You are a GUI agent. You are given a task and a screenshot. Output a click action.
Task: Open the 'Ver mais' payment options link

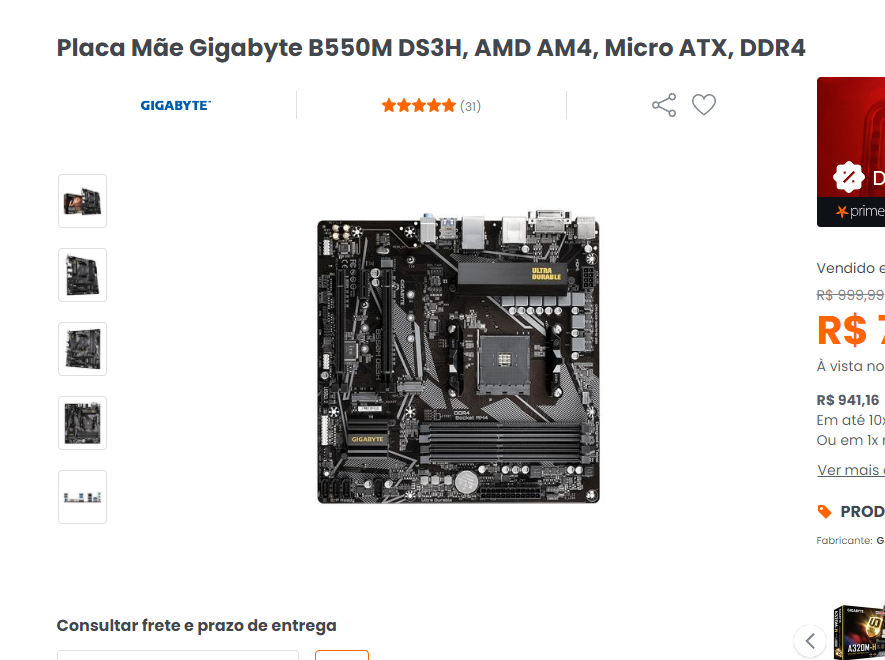851,470
